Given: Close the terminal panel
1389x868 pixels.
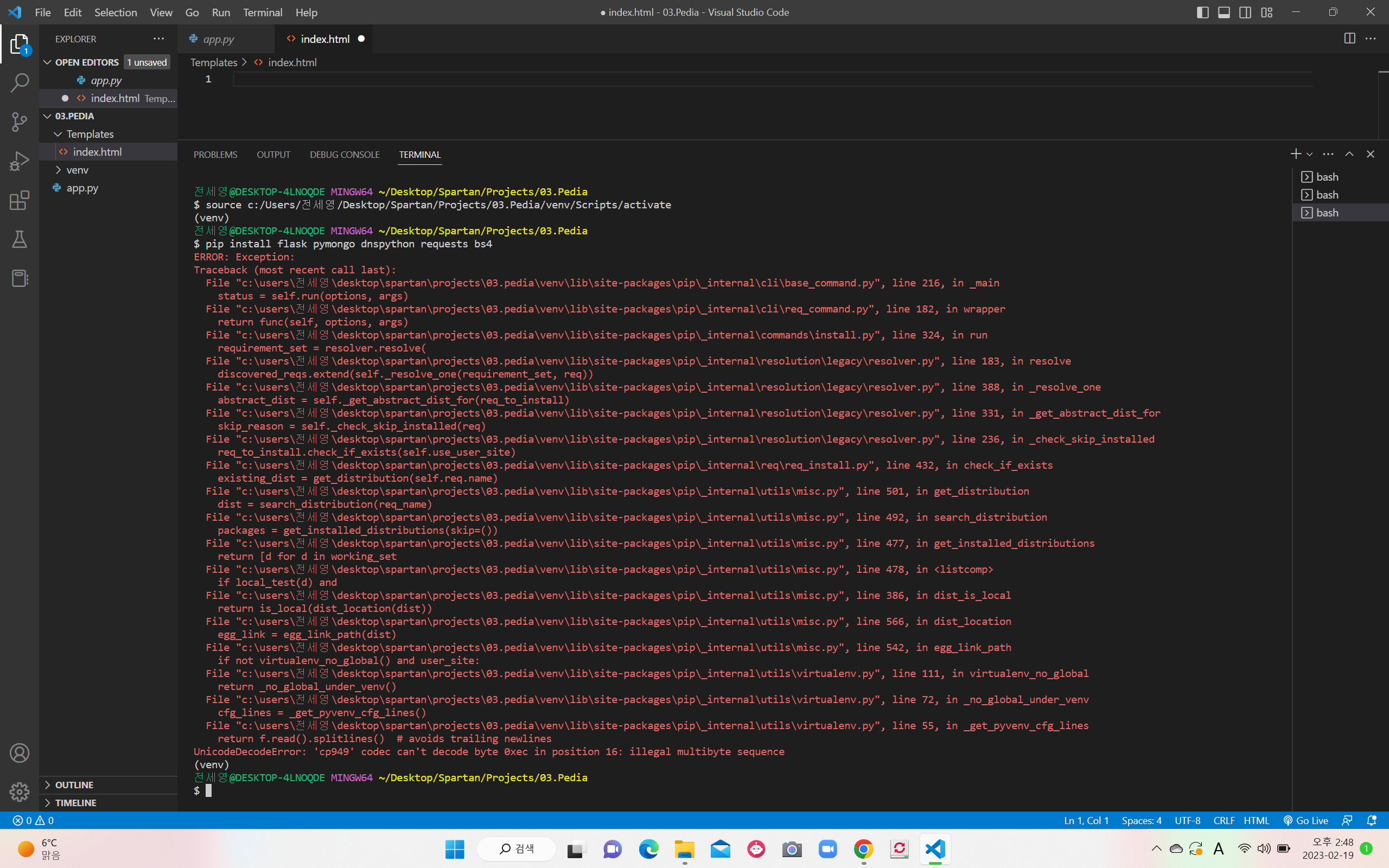Looking at the screenshot, I should tap(1371, 154).
